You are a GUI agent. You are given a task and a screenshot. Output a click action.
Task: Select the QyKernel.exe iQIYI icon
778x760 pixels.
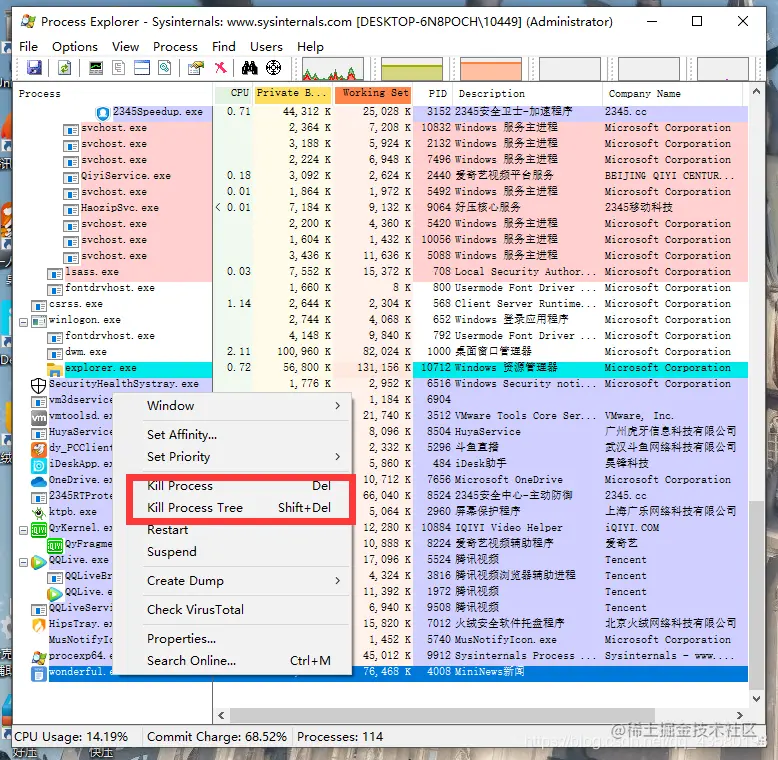pos(39,530)
